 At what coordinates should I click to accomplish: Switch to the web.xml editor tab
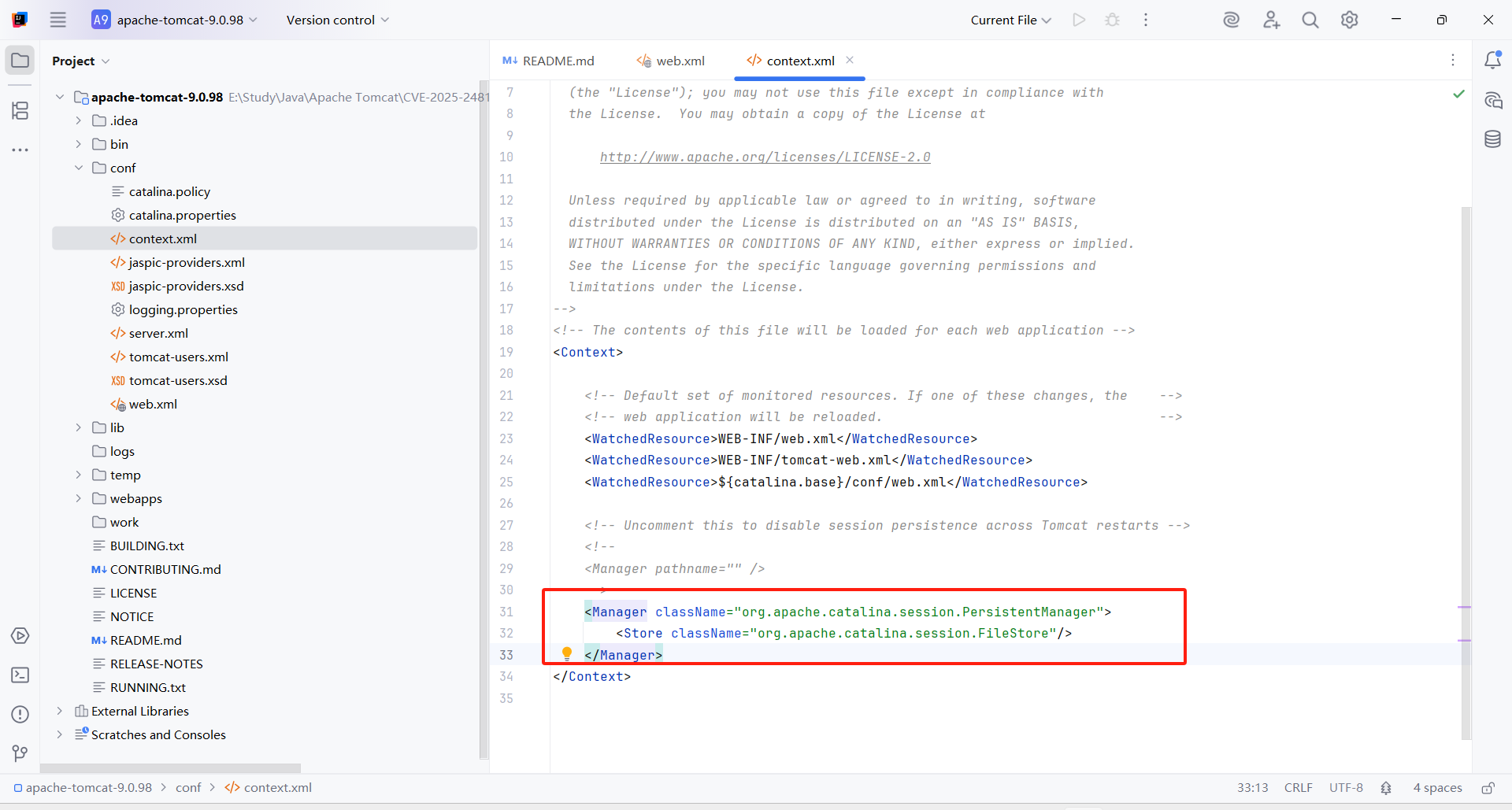click(x=672, y=61)
